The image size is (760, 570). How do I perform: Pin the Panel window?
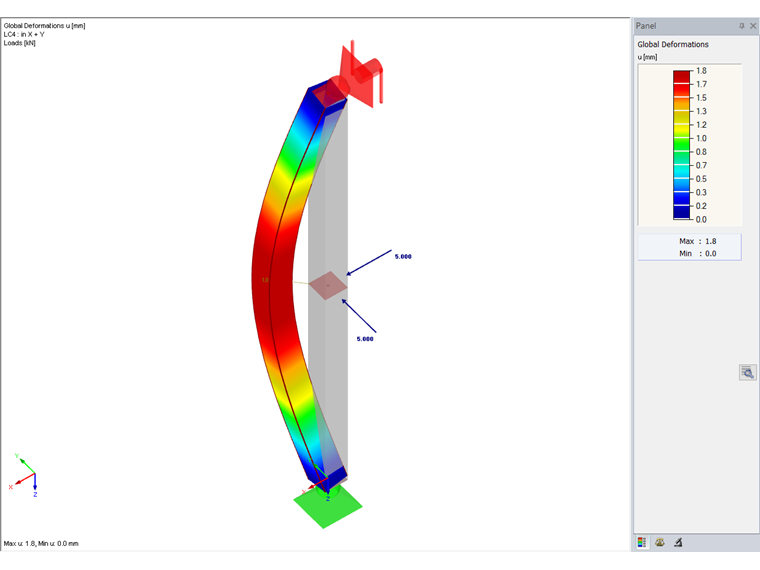742,26
